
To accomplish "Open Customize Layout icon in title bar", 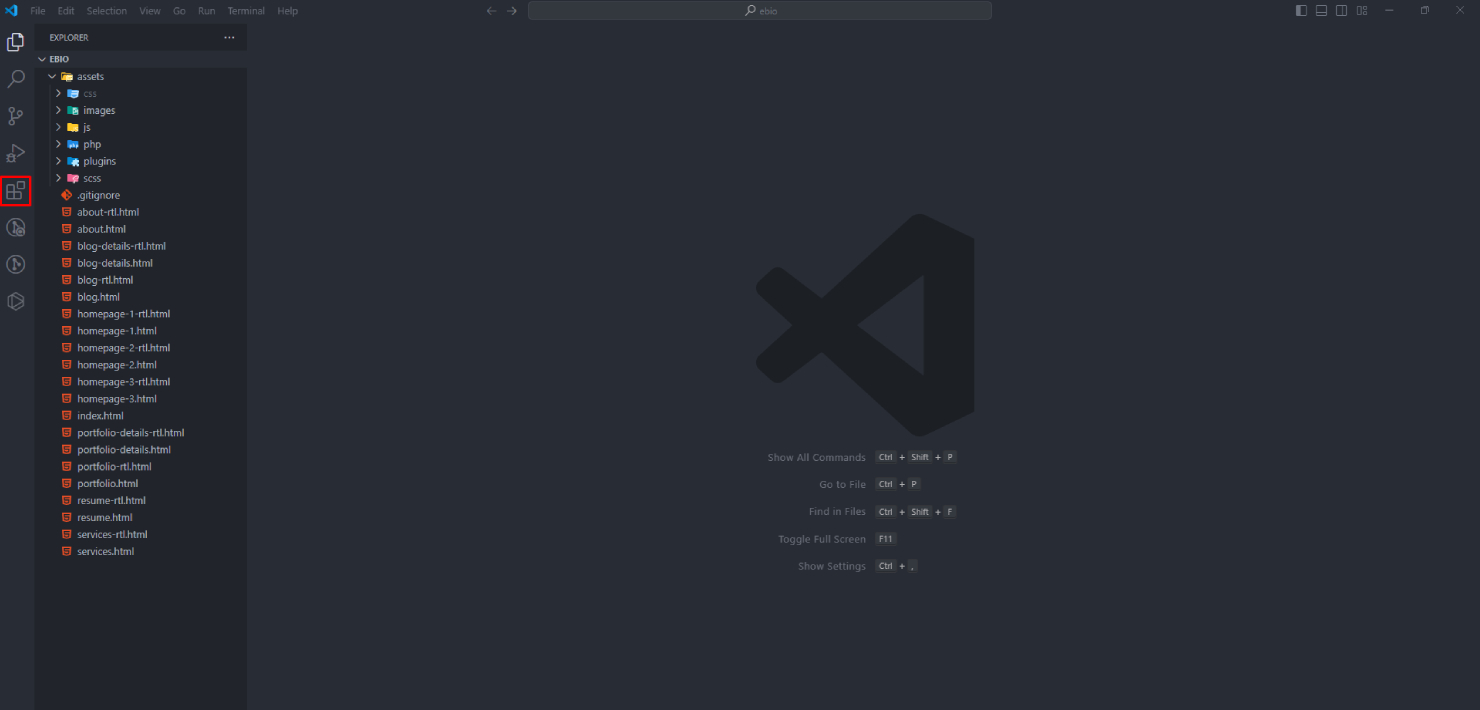I will pos(1362,11).
